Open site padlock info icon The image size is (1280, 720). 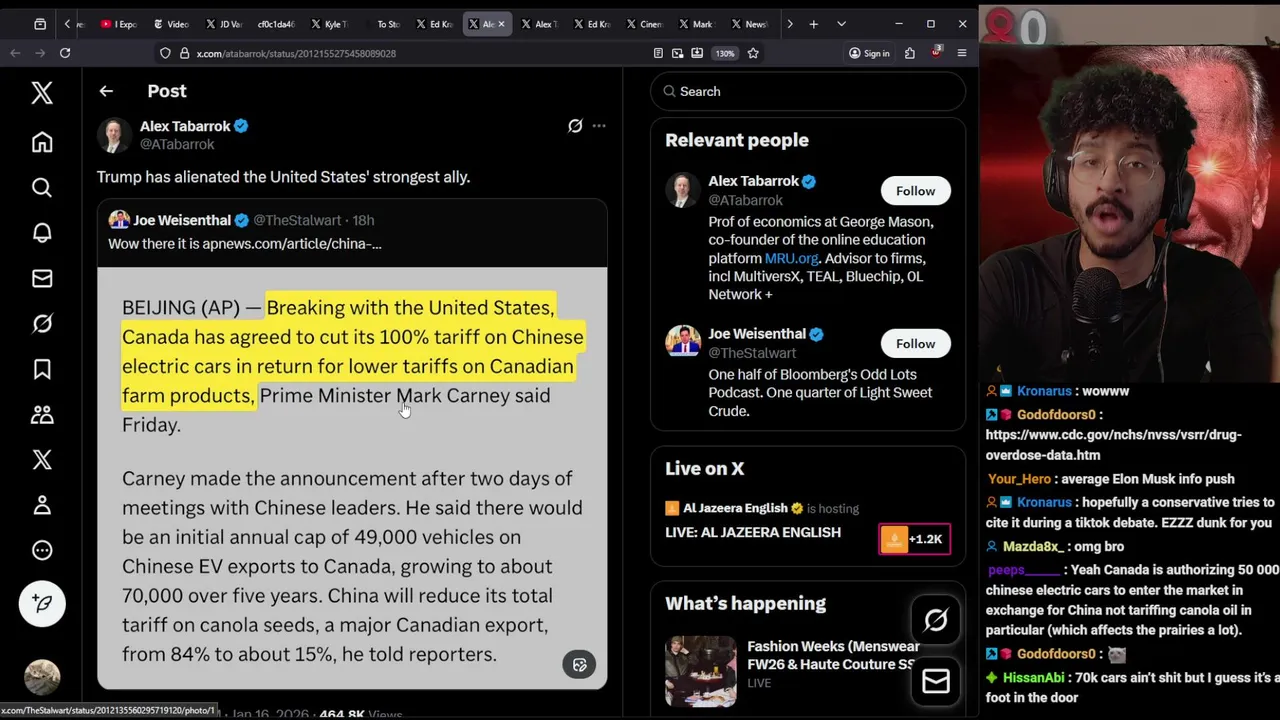[x=185, y=53]
